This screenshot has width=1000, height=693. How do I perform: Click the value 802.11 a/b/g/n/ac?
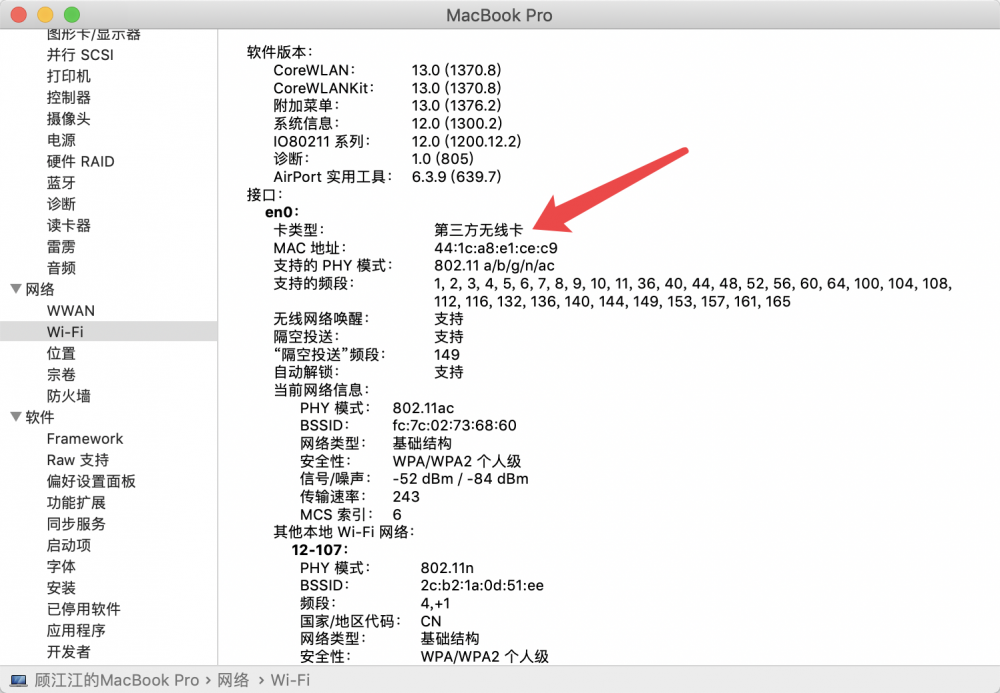pos(494,265)
